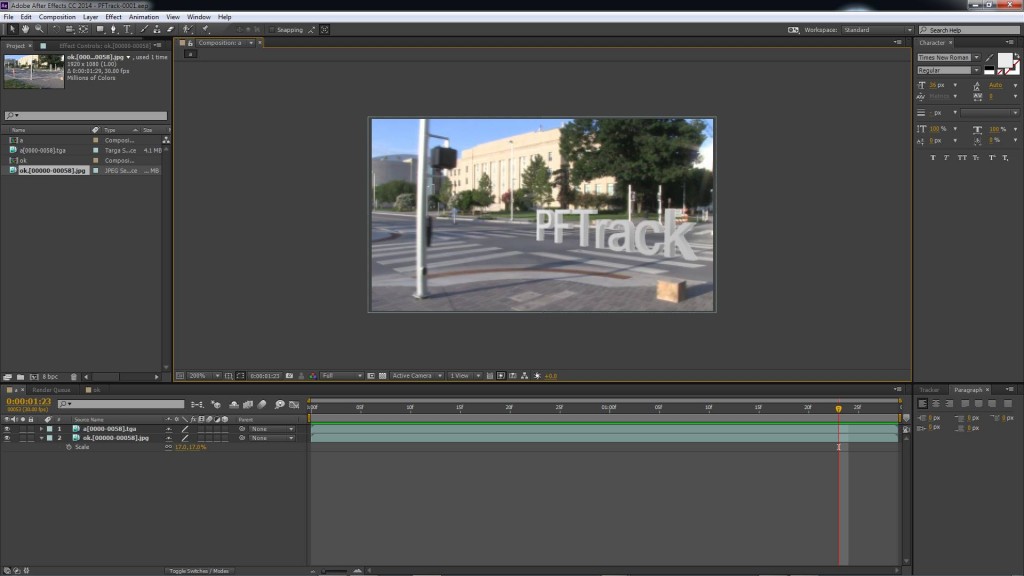1024x576 pixels.
Task: Select the Rectangle shape tool
Action: click(x=100, y=29)
